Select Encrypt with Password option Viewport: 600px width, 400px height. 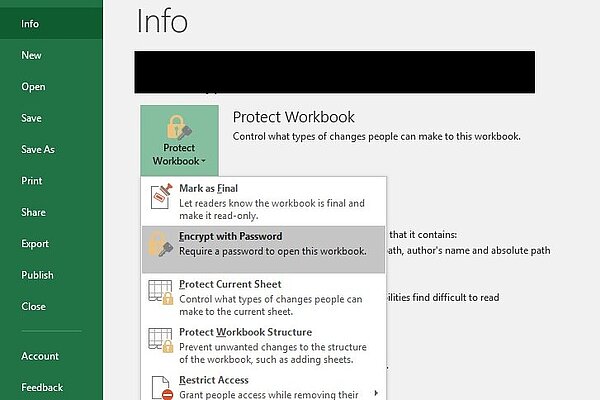(263, 249)
